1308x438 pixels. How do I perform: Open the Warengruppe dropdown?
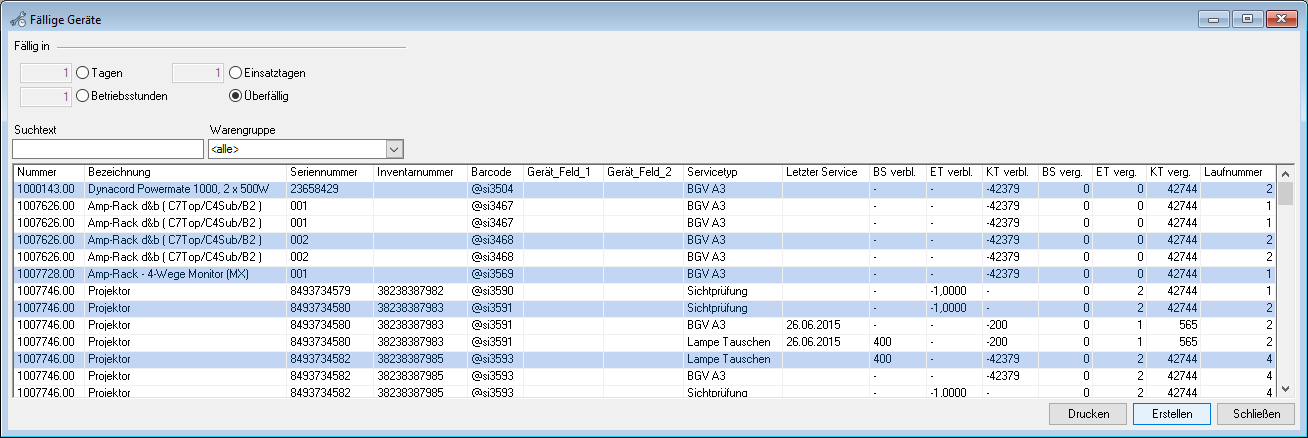coord(394,149)
